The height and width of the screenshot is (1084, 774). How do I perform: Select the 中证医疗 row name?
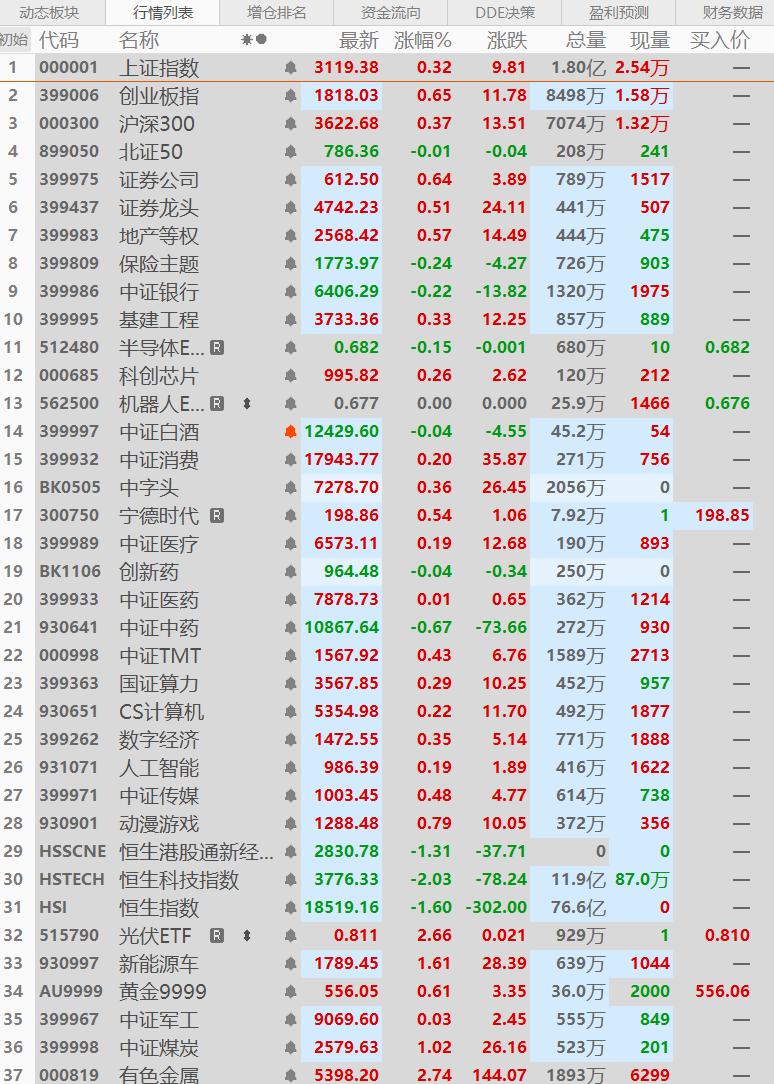point(159,543)
